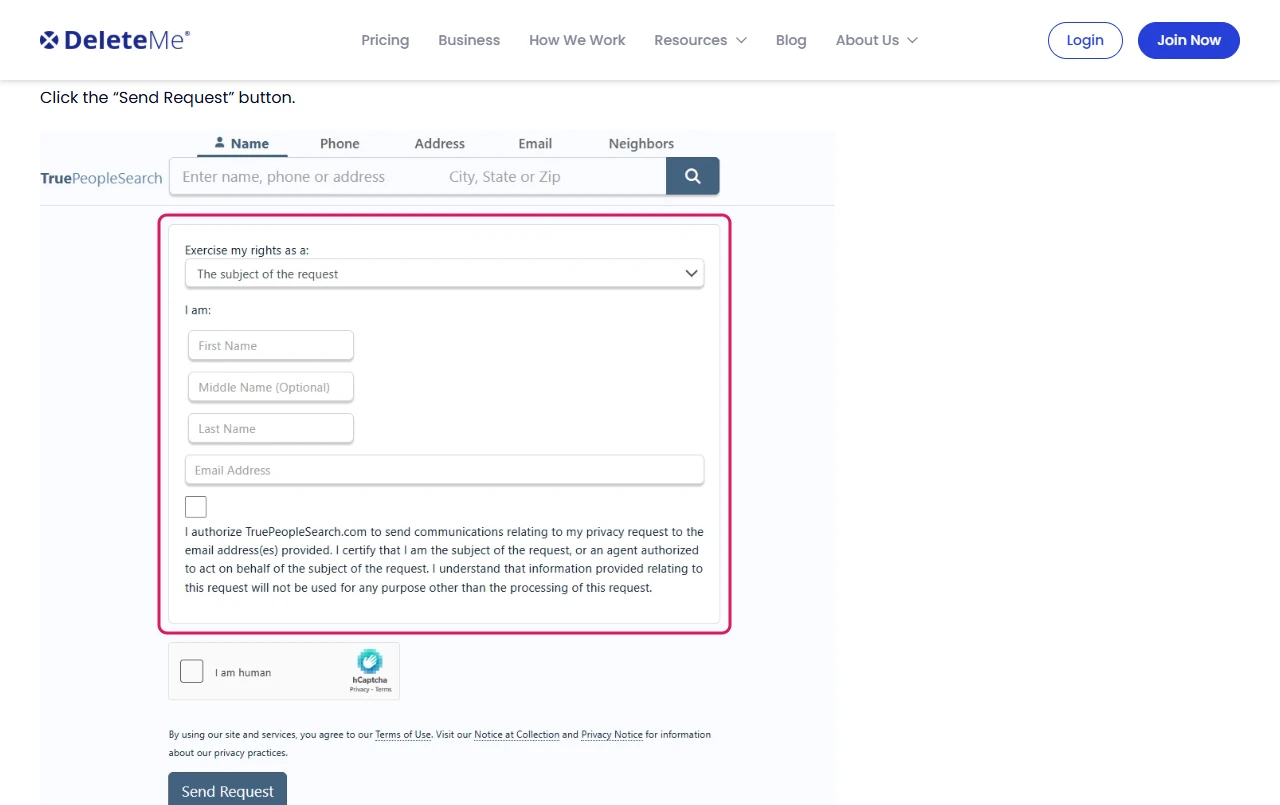Click the "Exercise my rights as a:" label

click(x=247, y=250)
